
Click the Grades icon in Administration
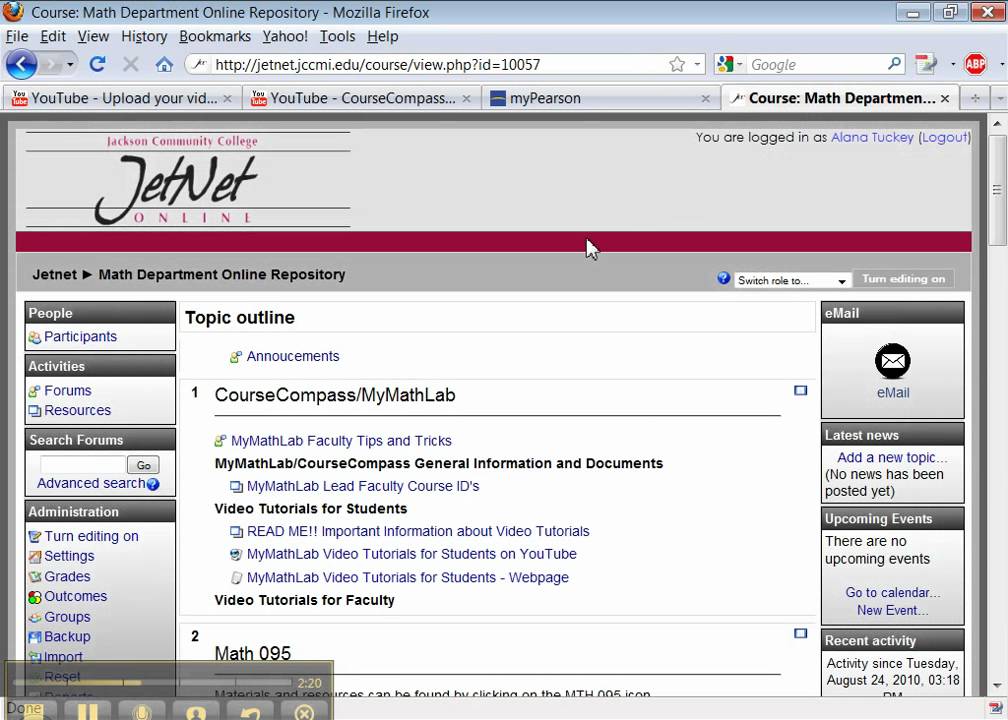coord(35,577)
